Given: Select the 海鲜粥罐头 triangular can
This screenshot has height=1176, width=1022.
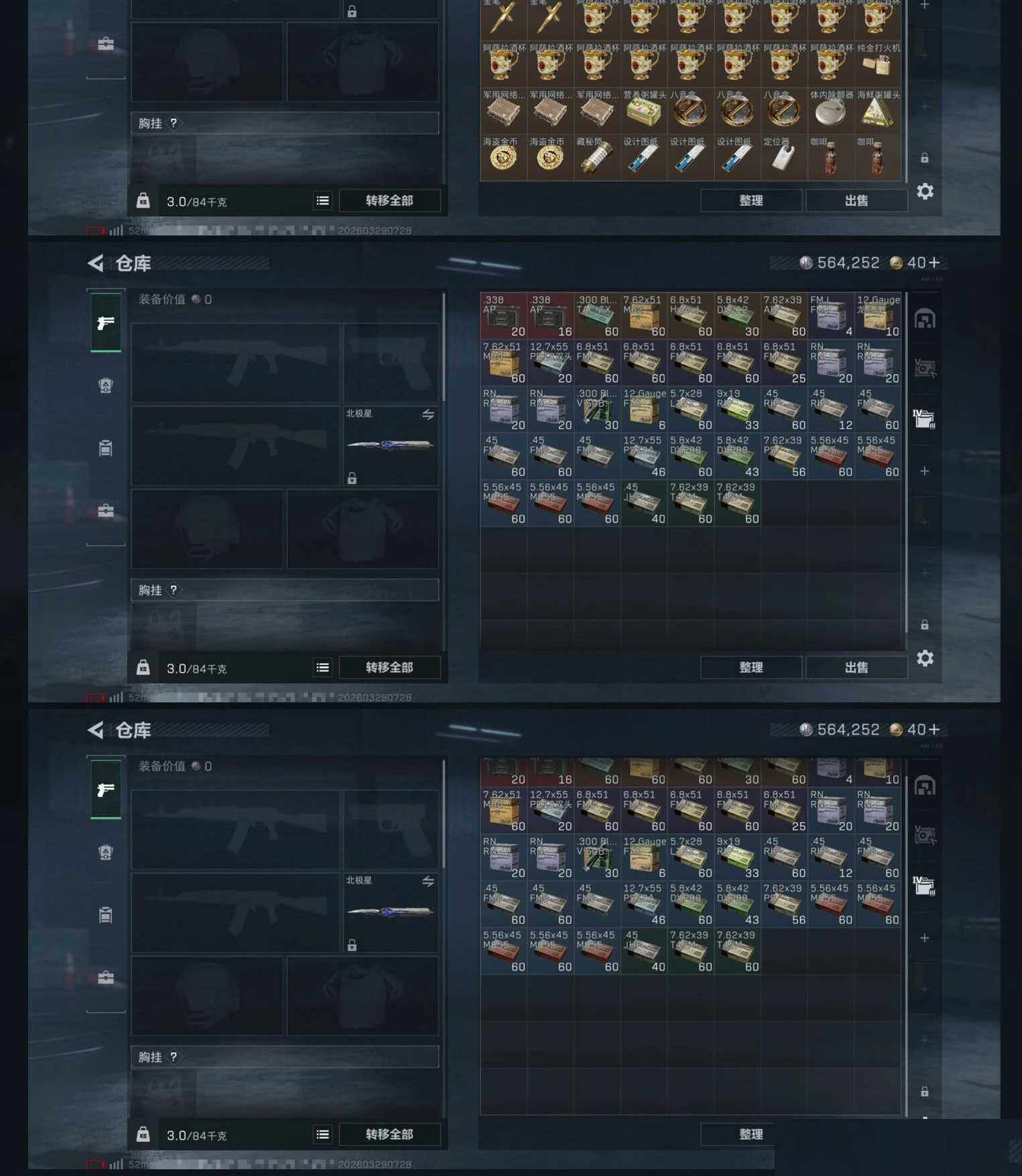Looking at the screenshot, I should (878, 111).
